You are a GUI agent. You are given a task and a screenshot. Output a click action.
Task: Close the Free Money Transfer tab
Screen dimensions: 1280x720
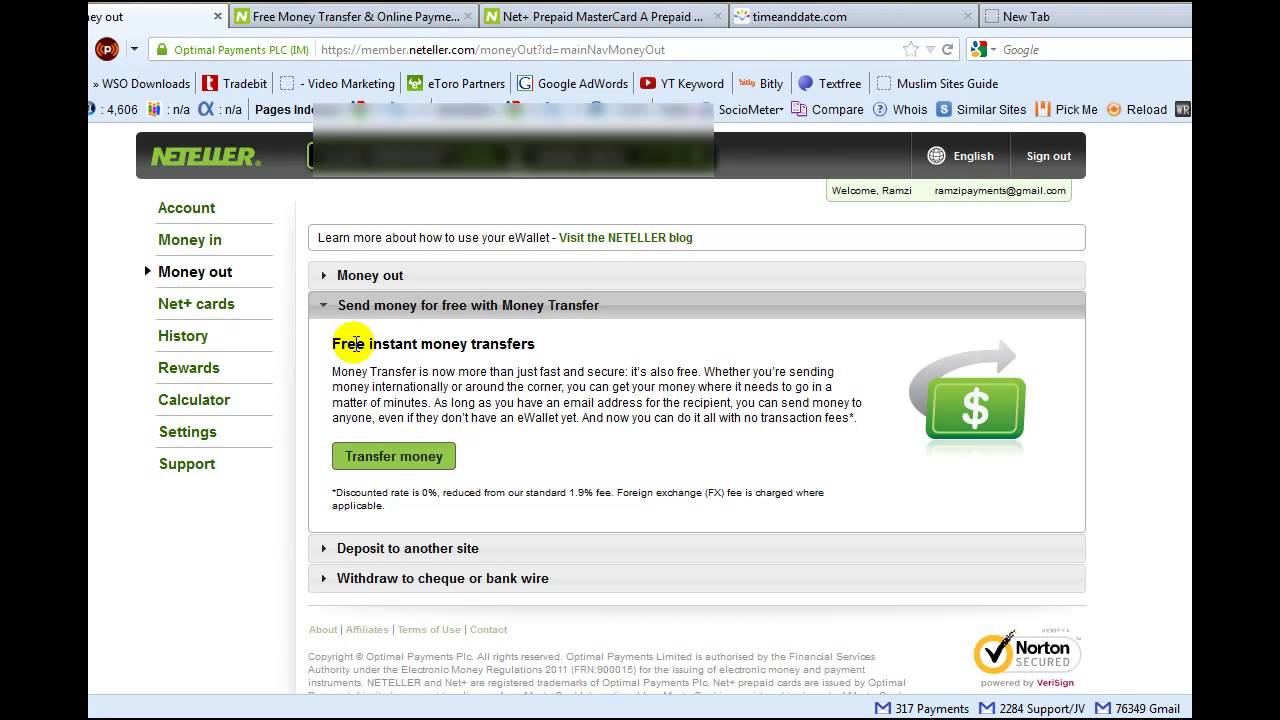468,16
